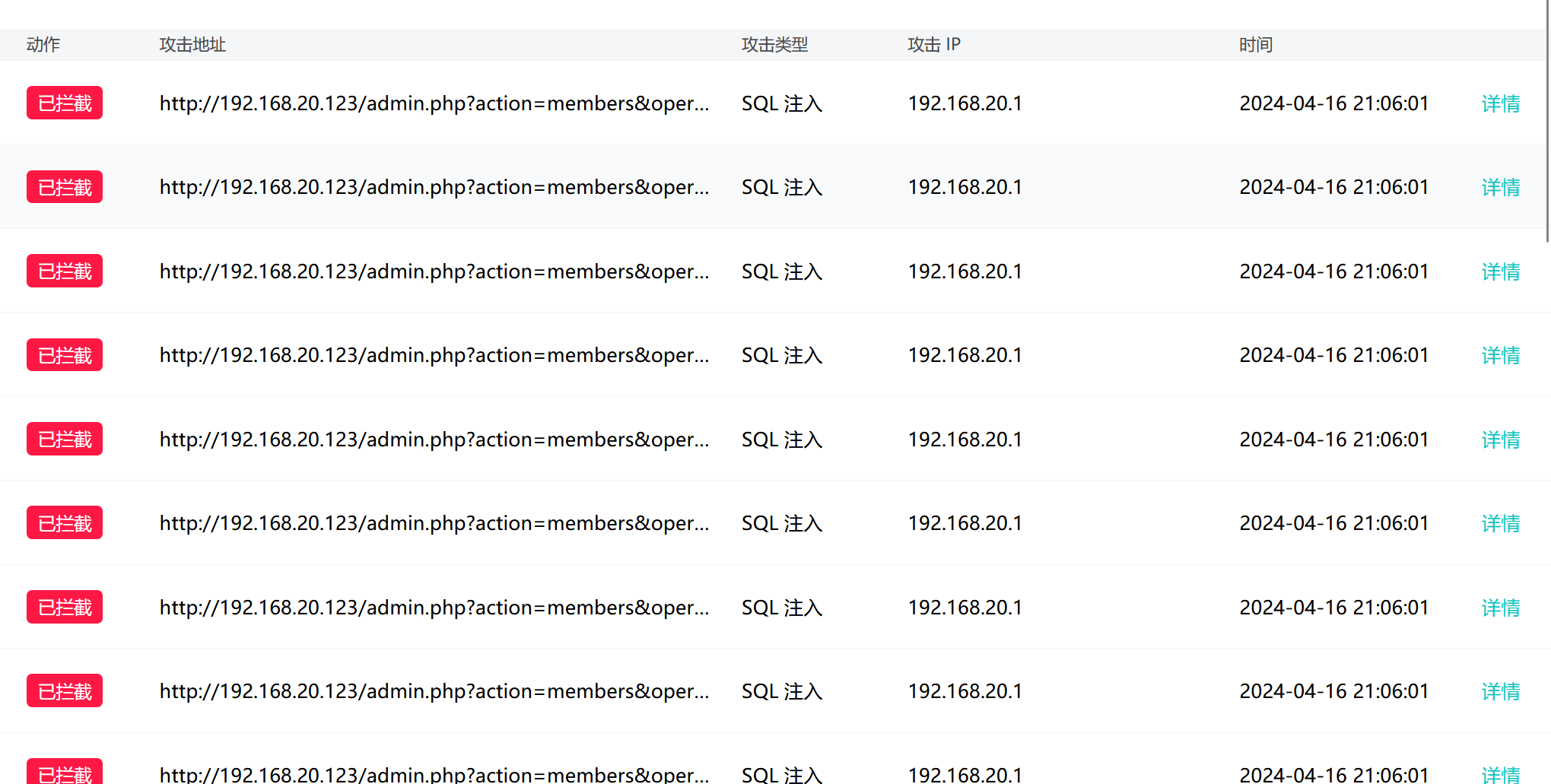
Task: Open 详情 link in the third row
Action: coord(1500,271)
